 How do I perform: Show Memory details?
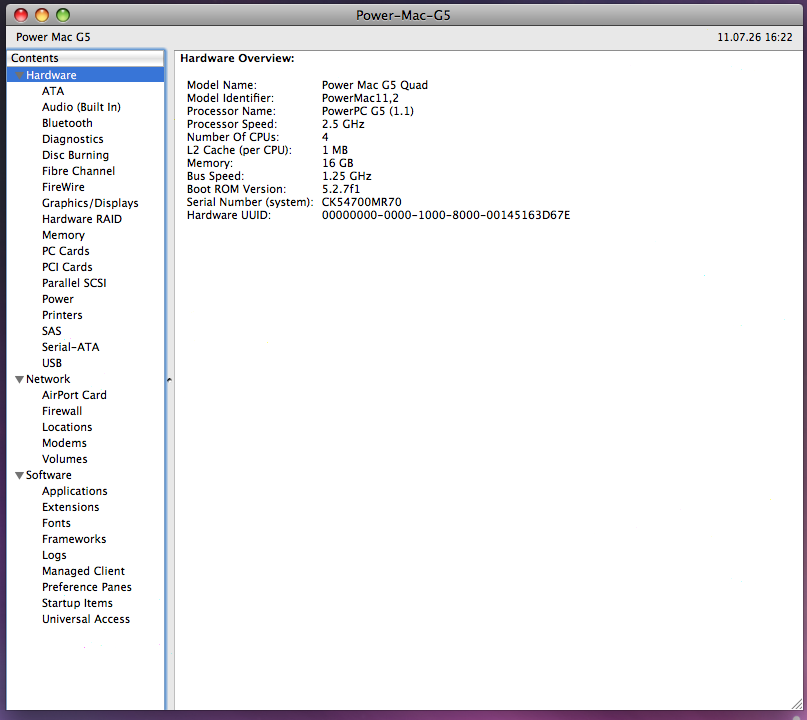63,235
